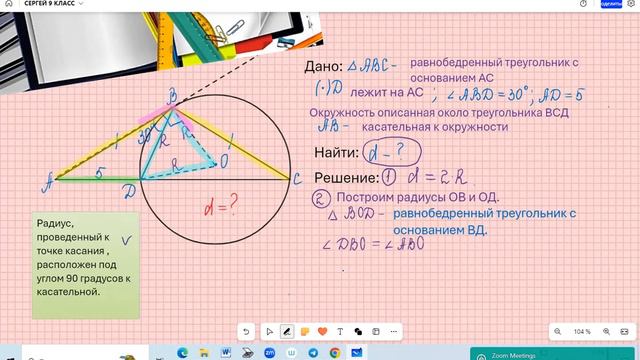The image size is (640, 360).
Task: Select the red 'd = ?' label in circle
Action: (x=221, y=205)
